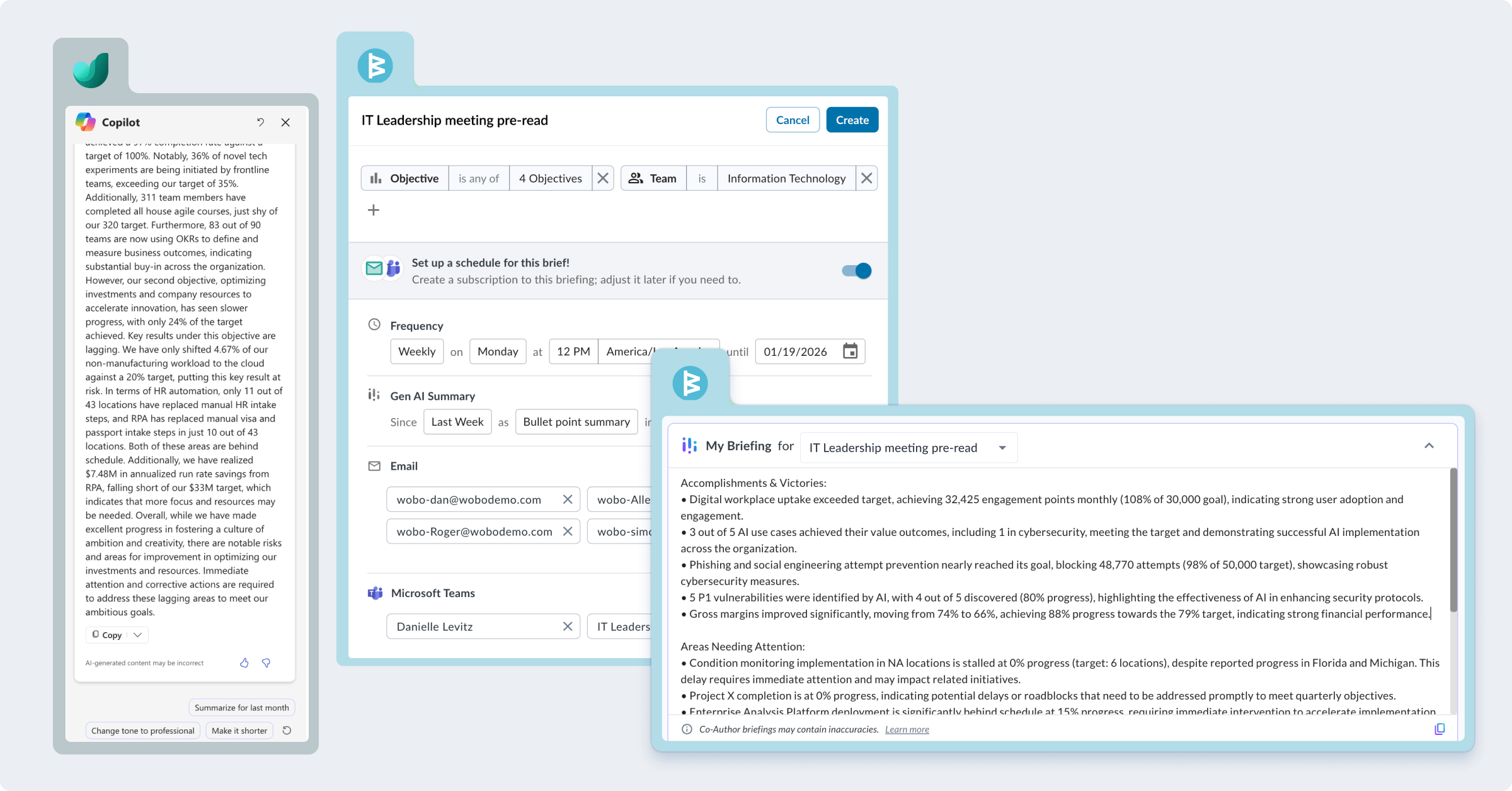Open the Last Week period dropdown
This screenshot has height=791, width=1512.
457,422
